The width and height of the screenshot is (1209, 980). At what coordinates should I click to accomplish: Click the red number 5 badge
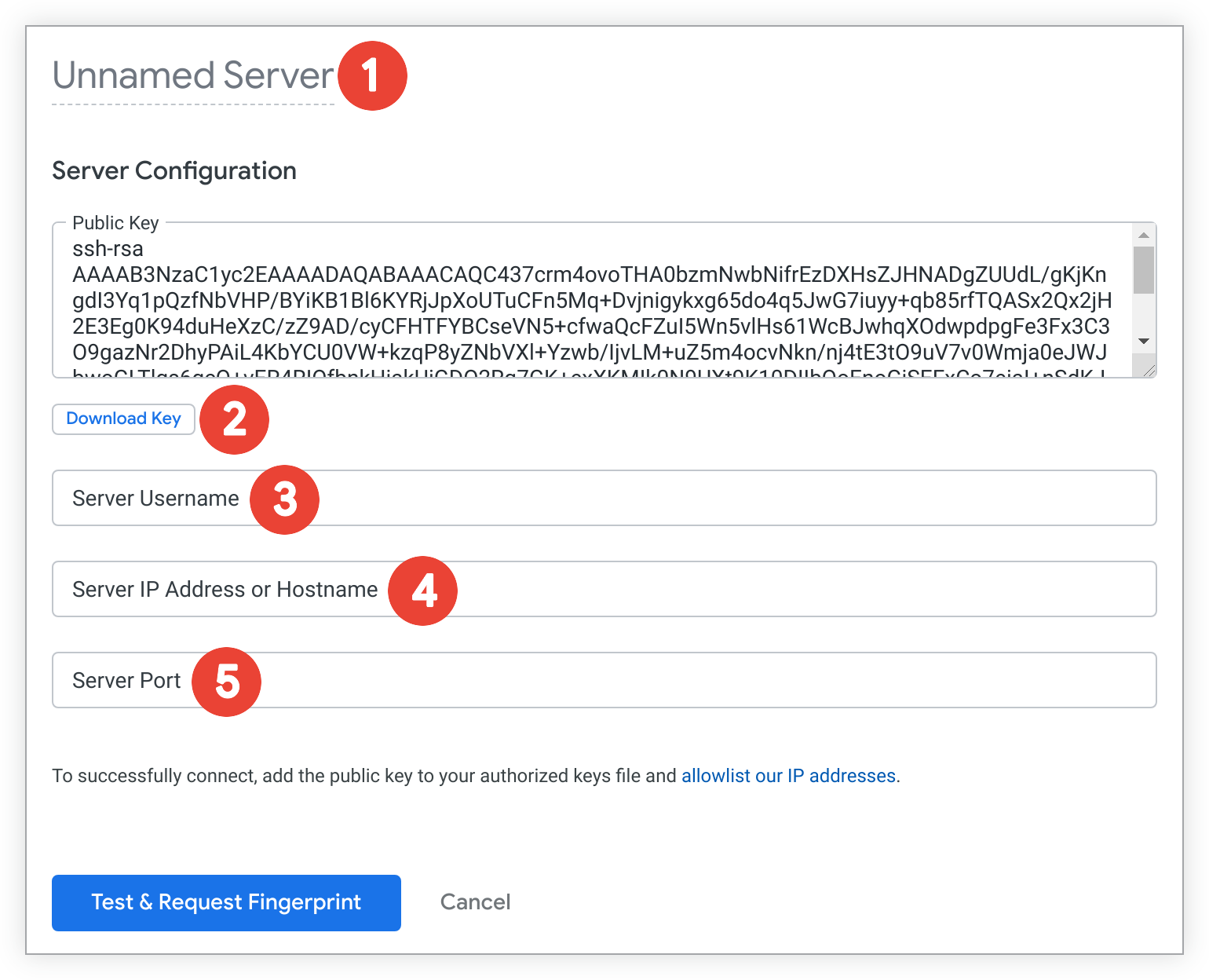tap(227, 682)
